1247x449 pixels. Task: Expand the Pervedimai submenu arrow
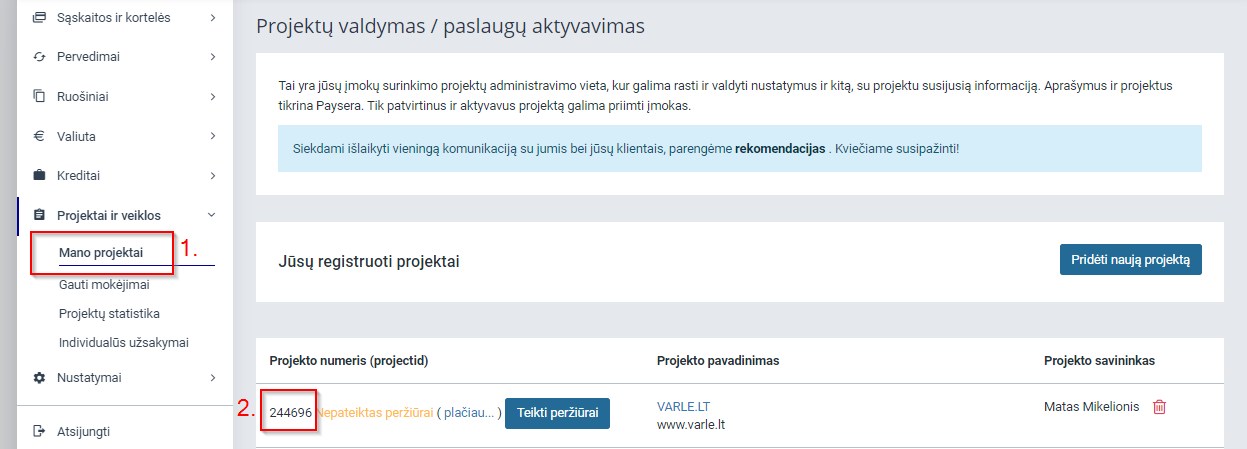[213, 57]
